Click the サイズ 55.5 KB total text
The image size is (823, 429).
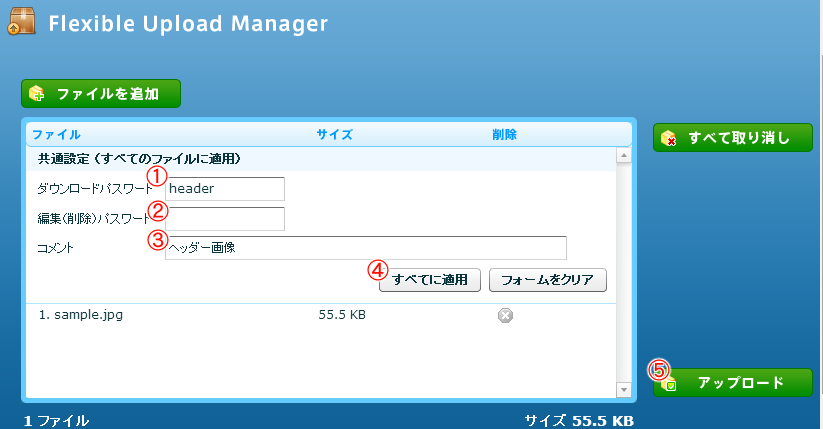[x=579, y=421]
